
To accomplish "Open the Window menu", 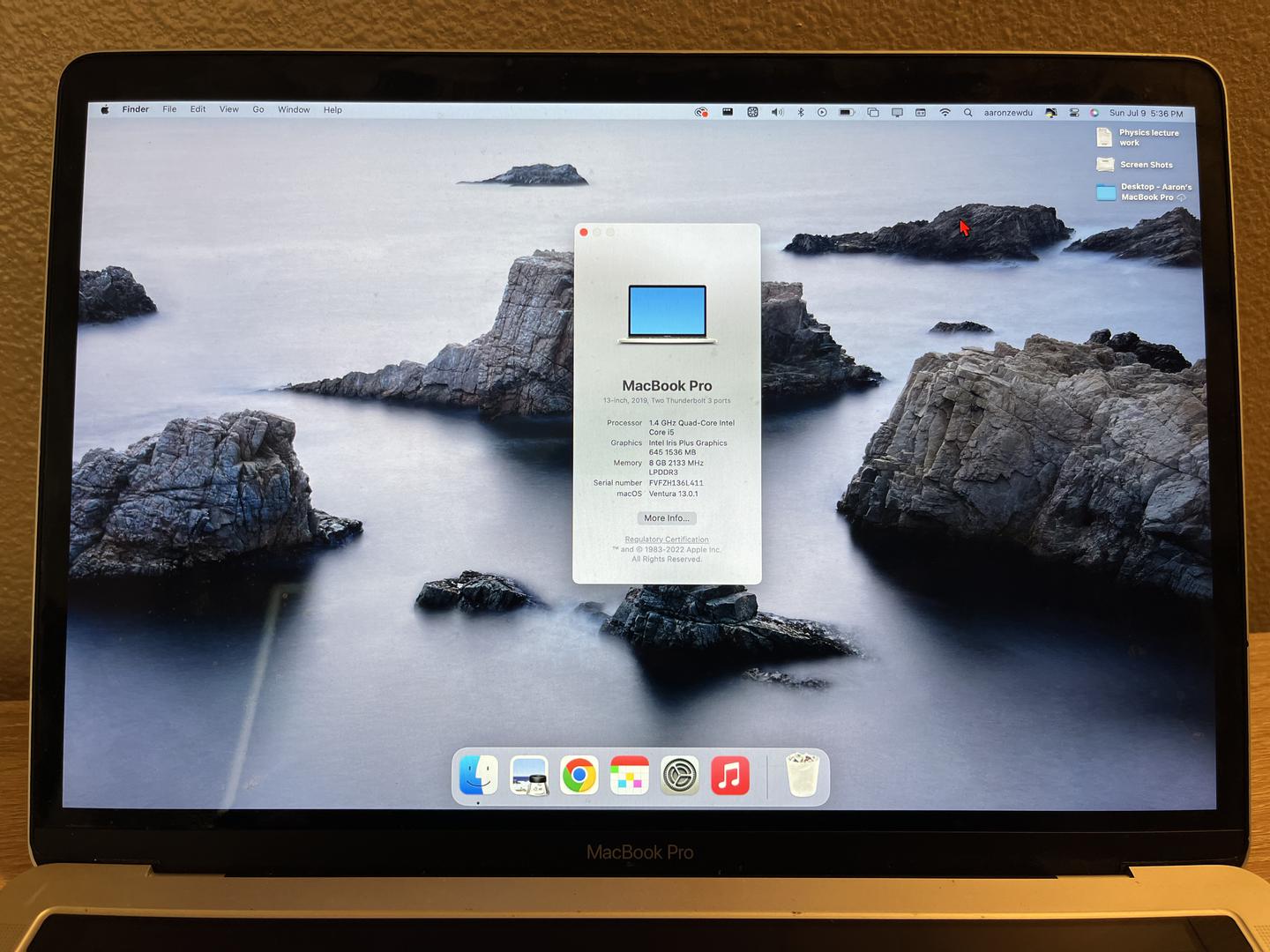I will pyautogui.click(x=294, y=110).
